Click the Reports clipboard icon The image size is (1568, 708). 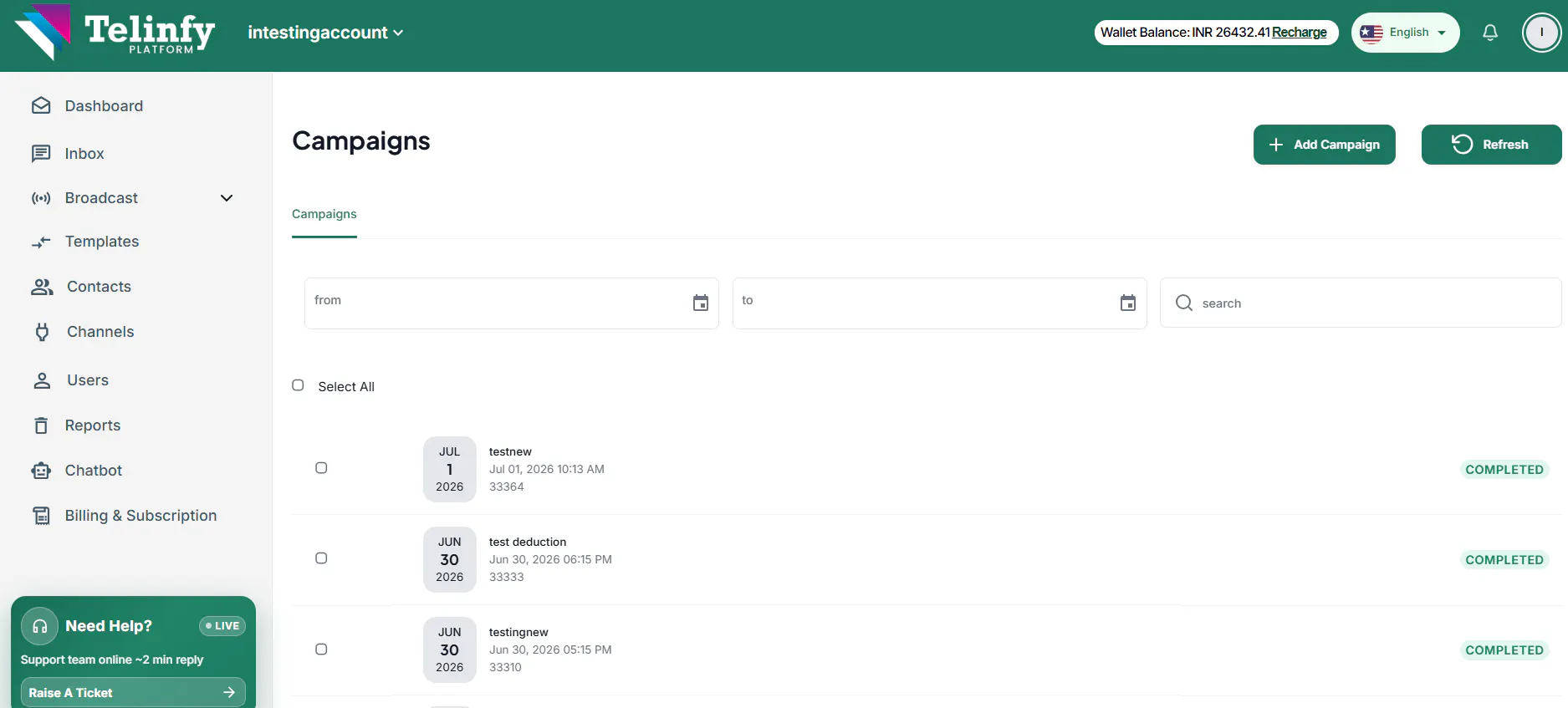(41, 425)
